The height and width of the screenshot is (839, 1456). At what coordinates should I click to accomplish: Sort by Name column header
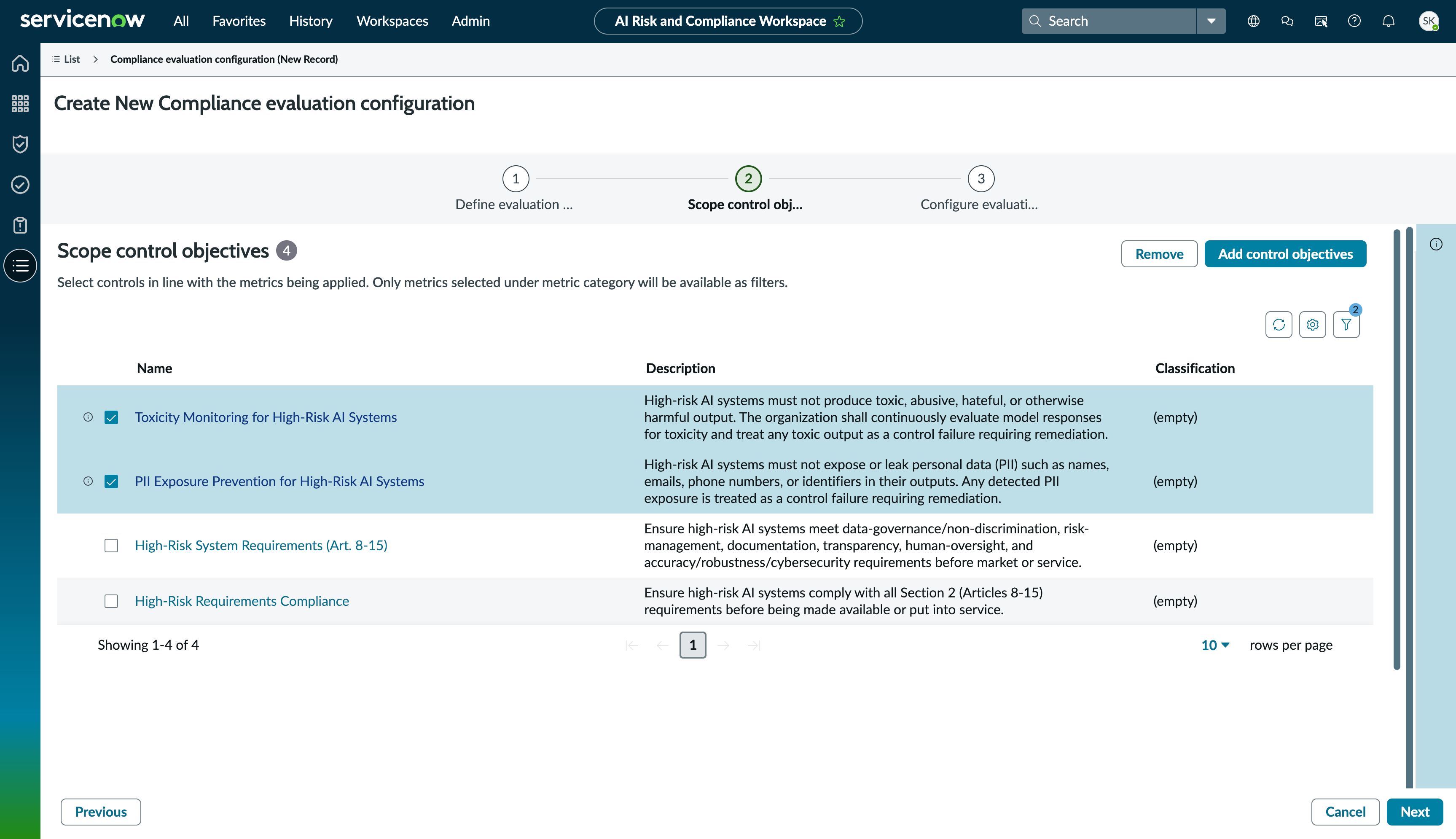[154, 368]
